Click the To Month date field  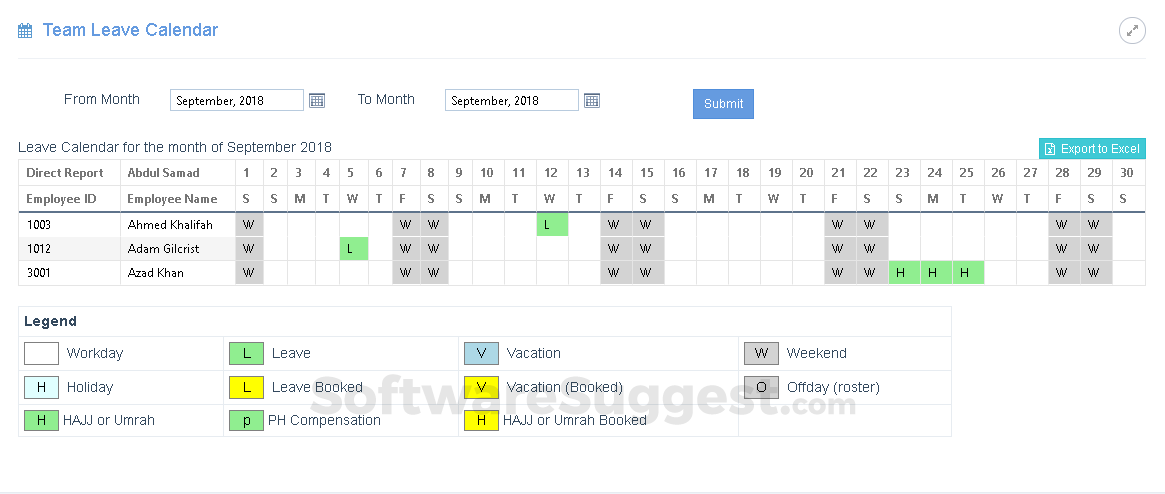tap(512, 100)
